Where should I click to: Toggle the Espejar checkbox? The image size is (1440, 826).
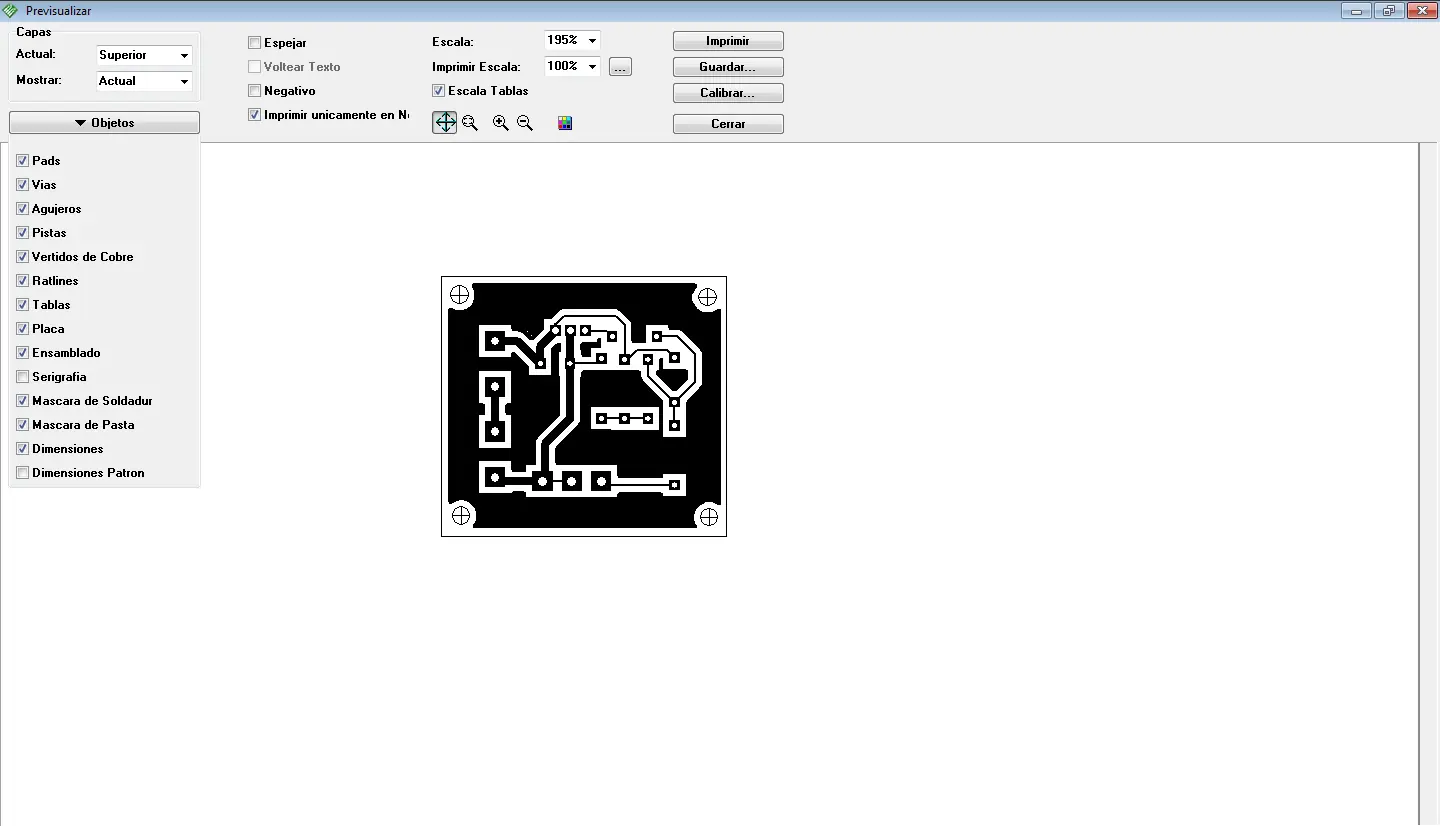[255, 43]
